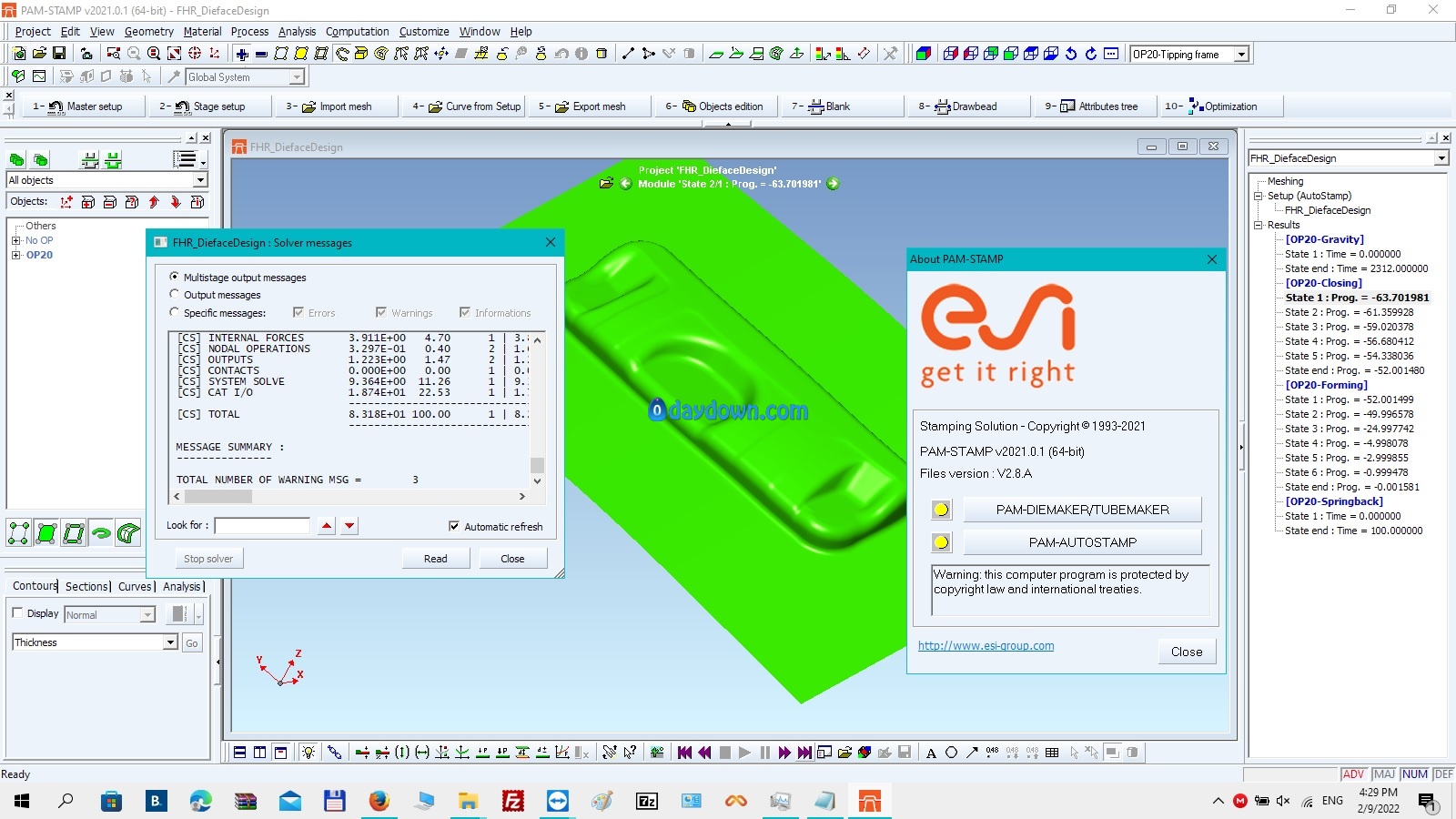Play the state animation
This screenshot has width=1456, height=819.
(x=744, y=753)
